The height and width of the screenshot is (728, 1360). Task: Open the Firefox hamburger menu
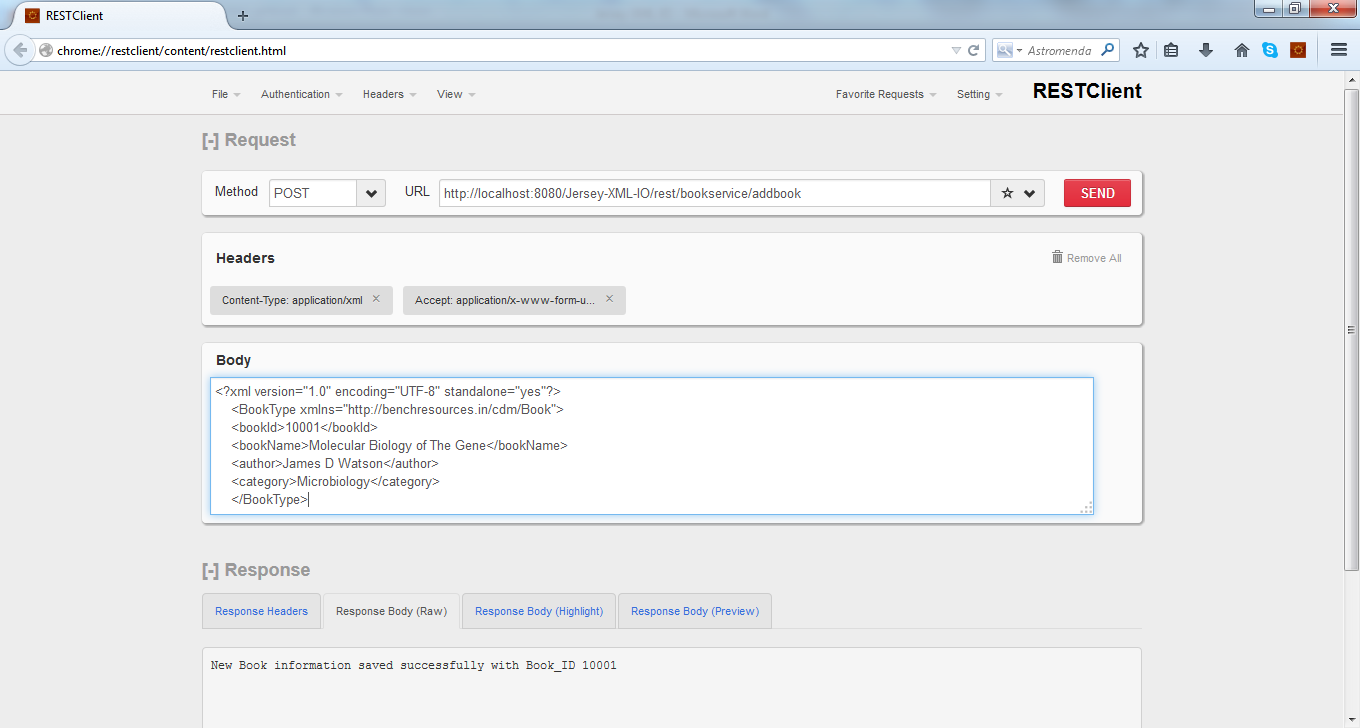click(x=1338, y=49)
